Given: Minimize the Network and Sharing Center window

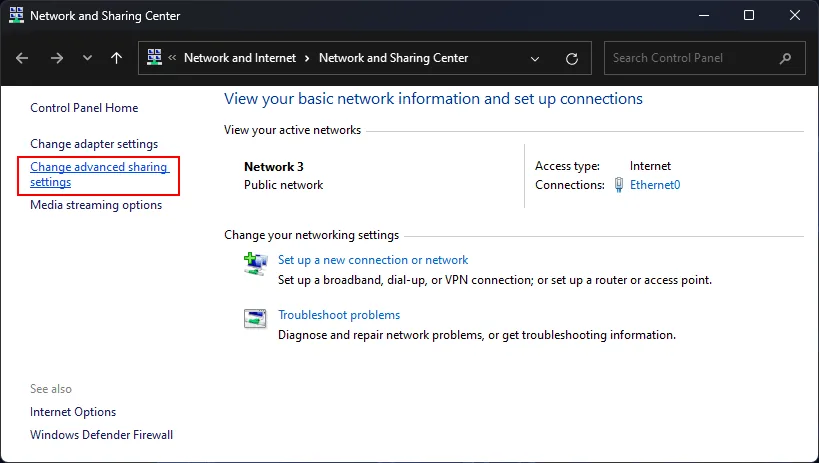Looking at the screenshot, I should pyautogui.click(x=704, y=15).
